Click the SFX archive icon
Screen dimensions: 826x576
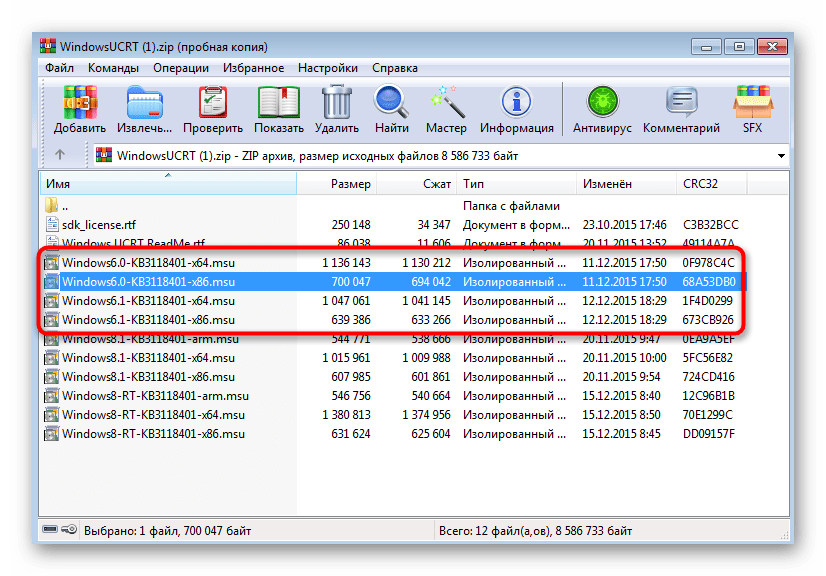tap(753, 102)
